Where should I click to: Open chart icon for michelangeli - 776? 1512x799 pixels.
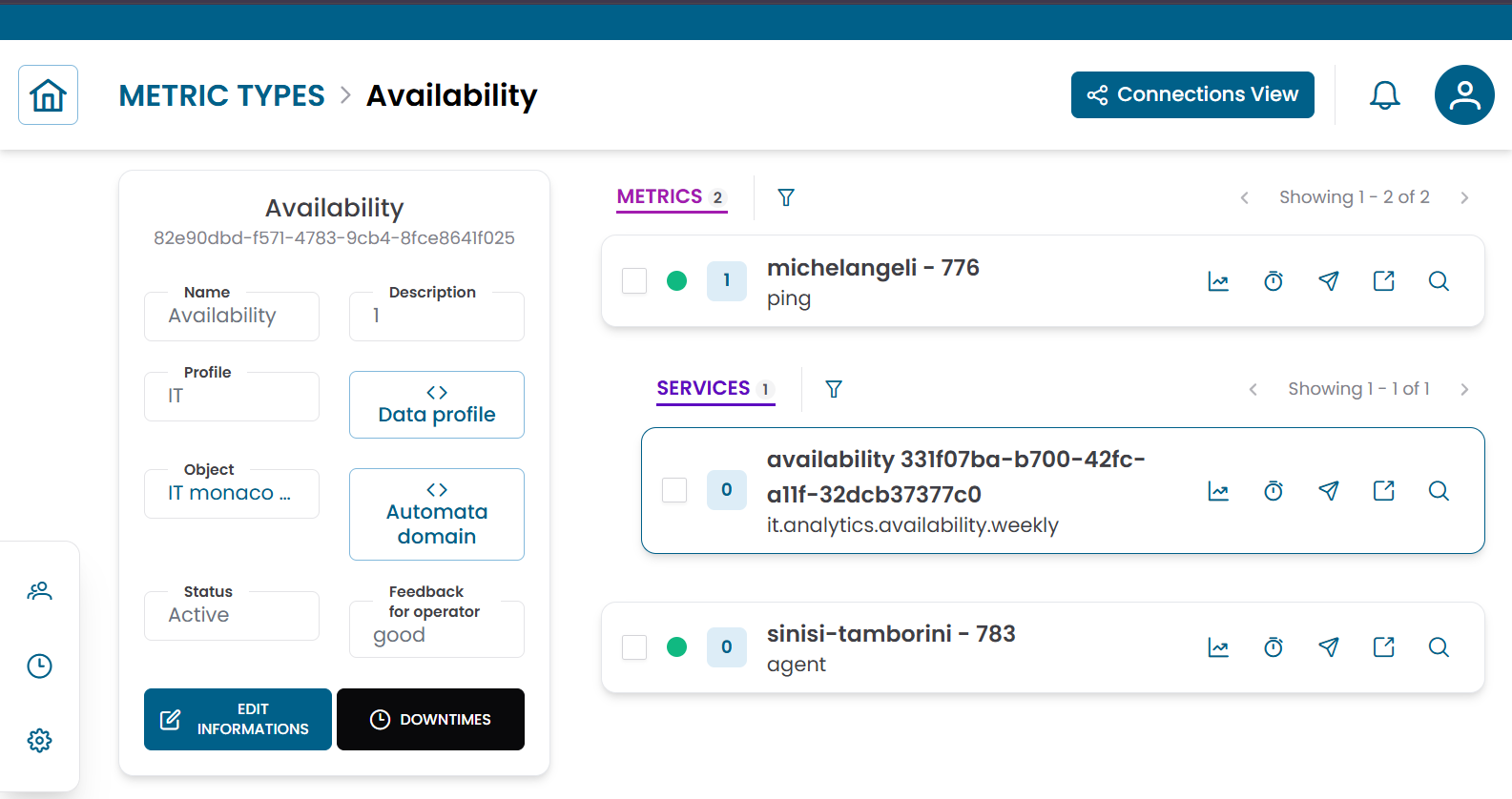(x=1218, y=281)
